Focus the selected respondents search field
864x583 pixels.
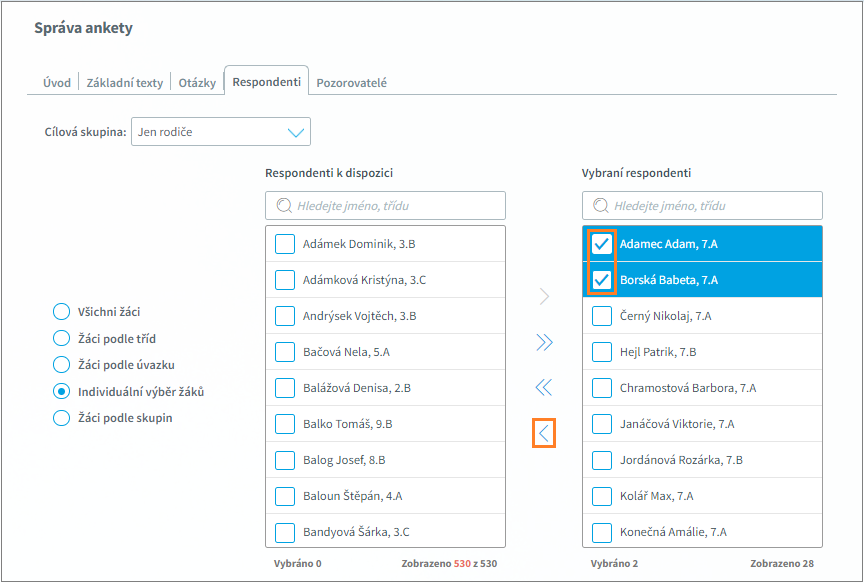[x=702, y=206]
